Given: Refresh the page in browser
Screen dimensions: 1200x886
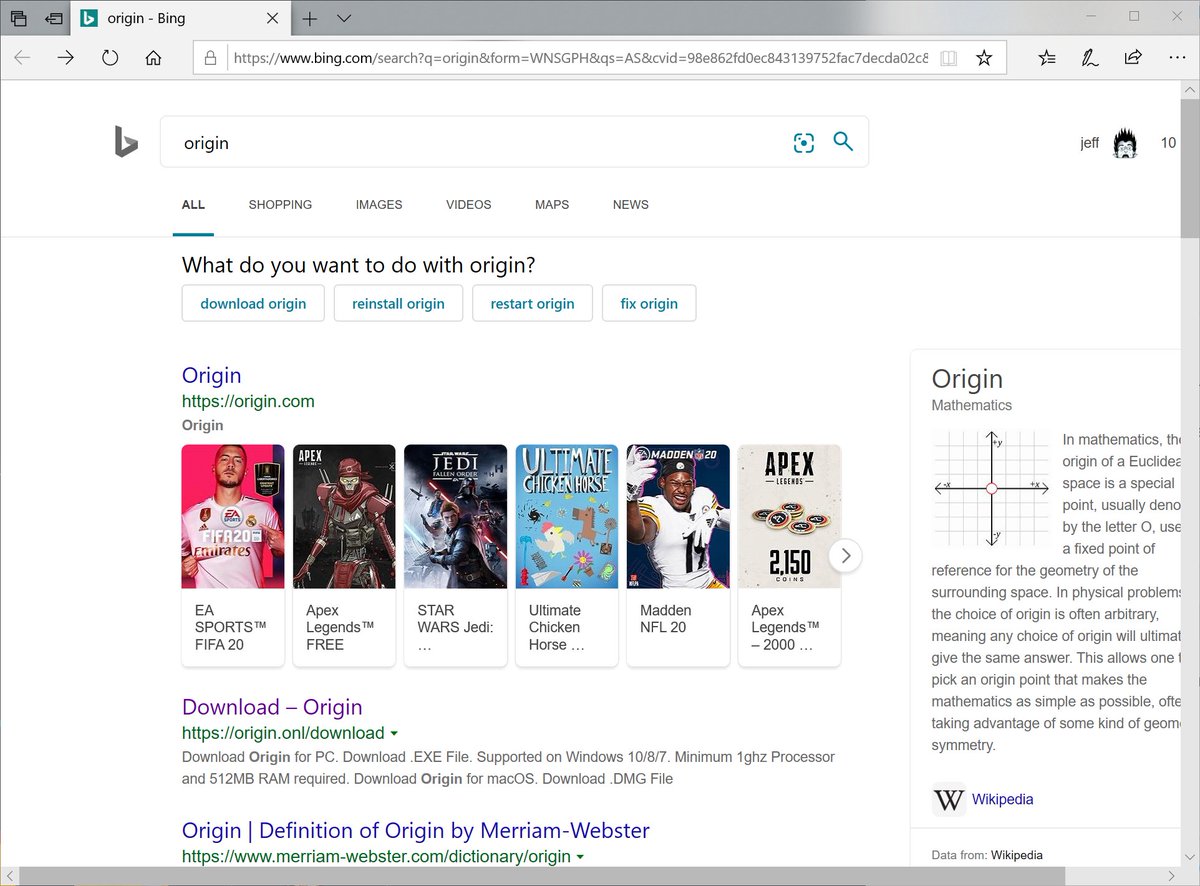Looking at the screenshot, I should [110, 58].
